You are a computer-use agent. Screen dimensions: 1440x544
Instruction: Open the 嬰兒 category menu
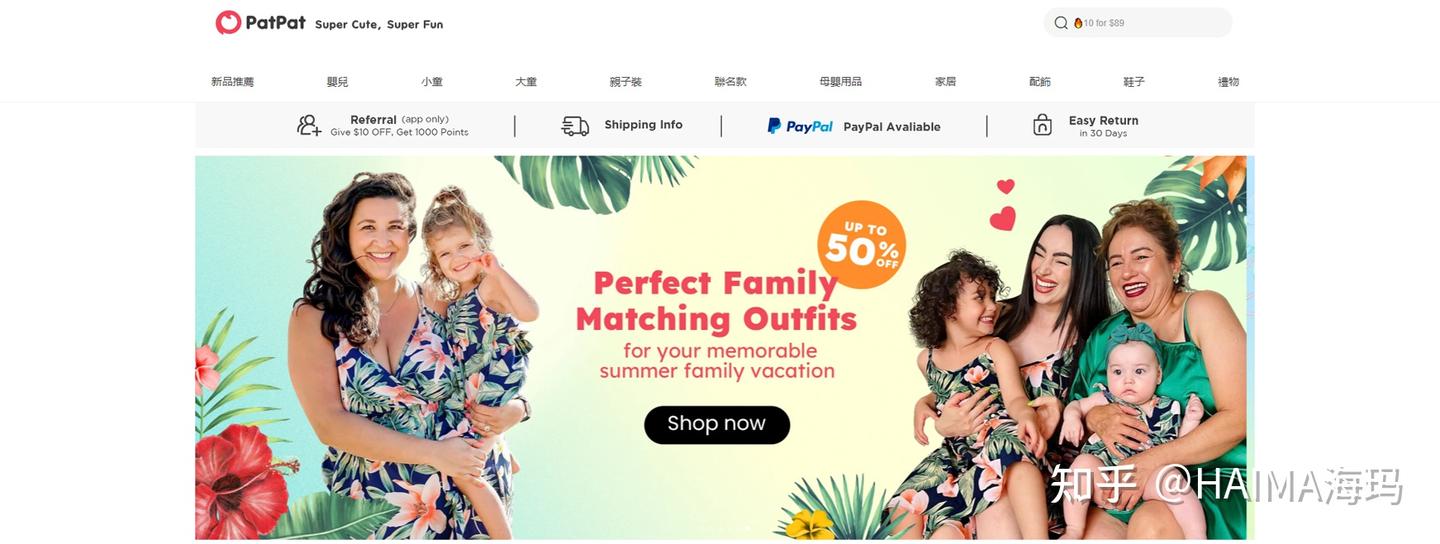point(337,82)
